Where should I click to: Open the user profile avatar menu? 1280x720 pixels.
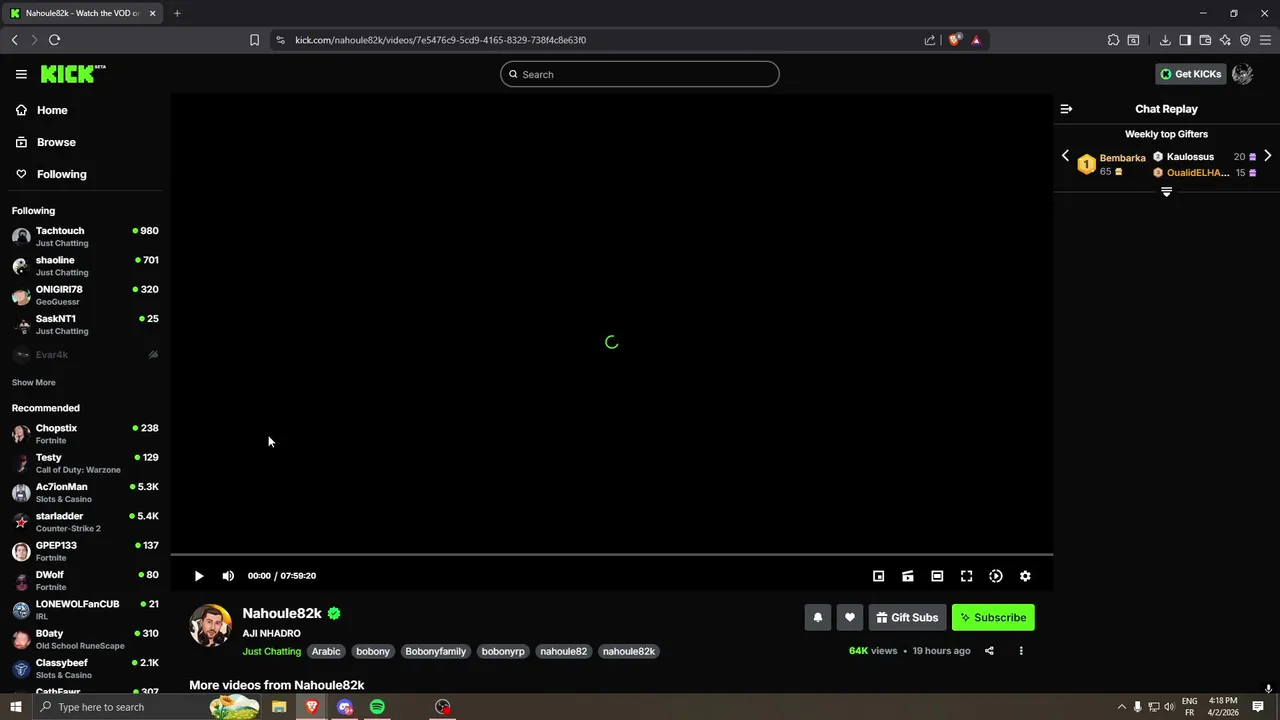[x=1242, y=74]
